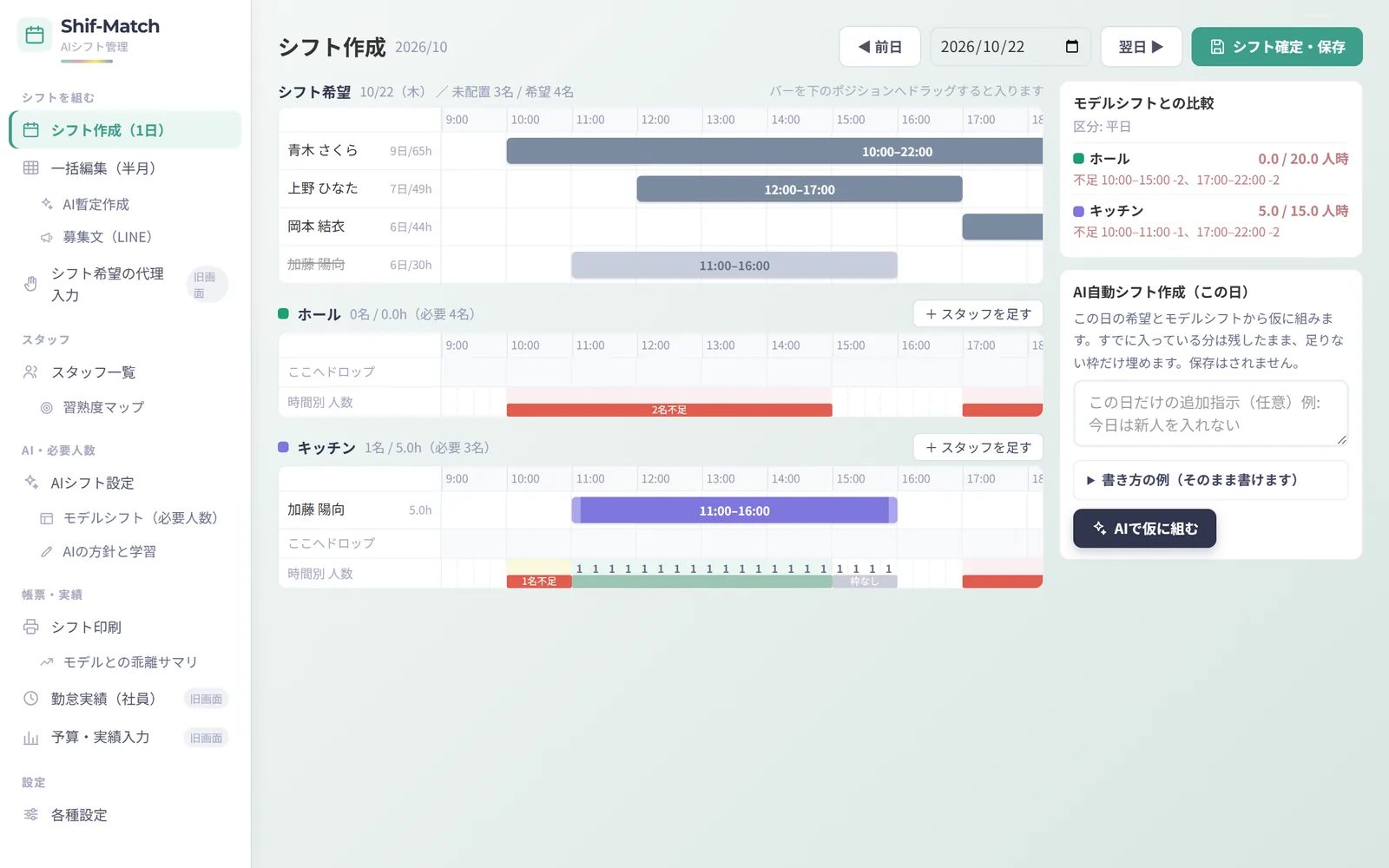Expand the 書き方の例 disclosure triangle
This screenshot has width=1389, height=868.
[x=1090, y=480]
